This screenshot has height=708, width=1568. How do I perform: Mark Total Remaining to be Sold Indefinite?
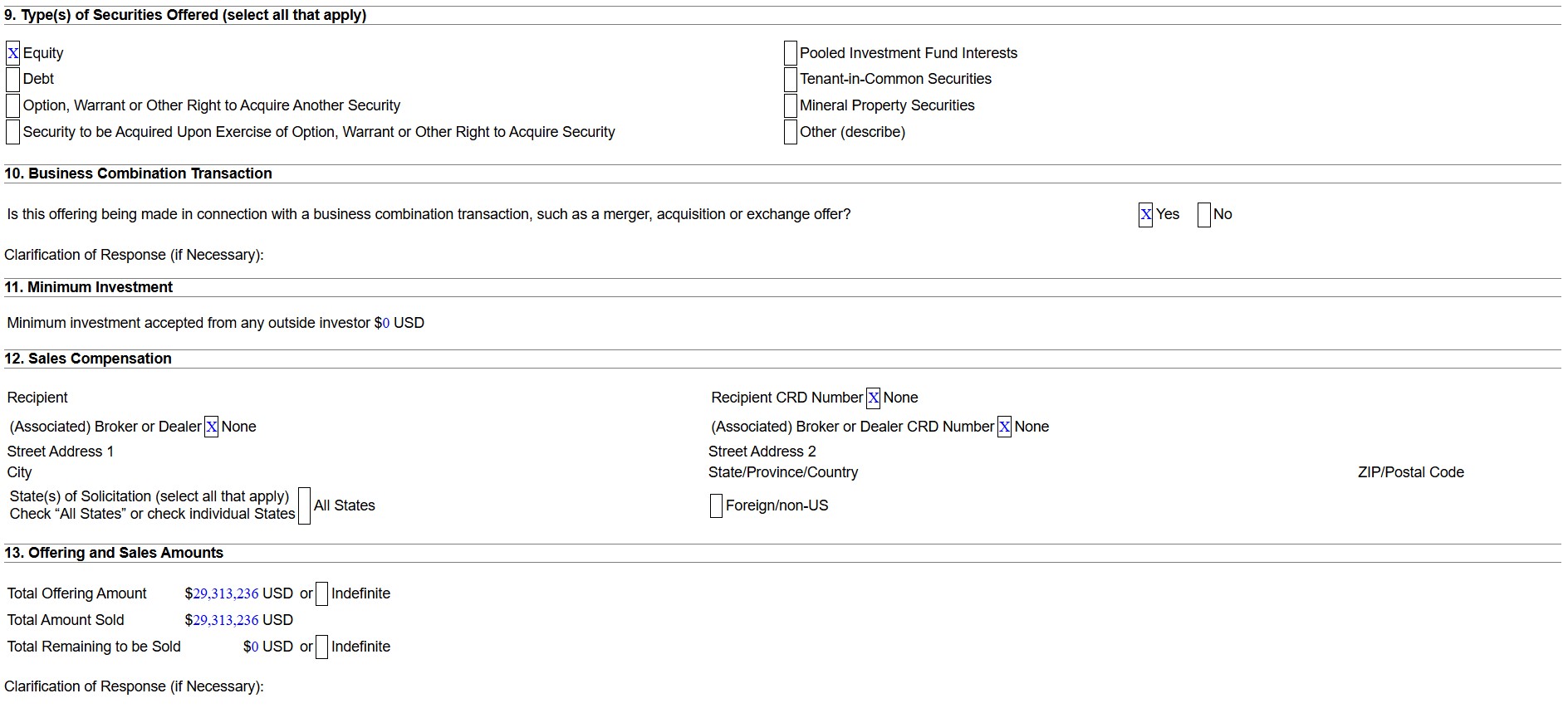point(321,647)
